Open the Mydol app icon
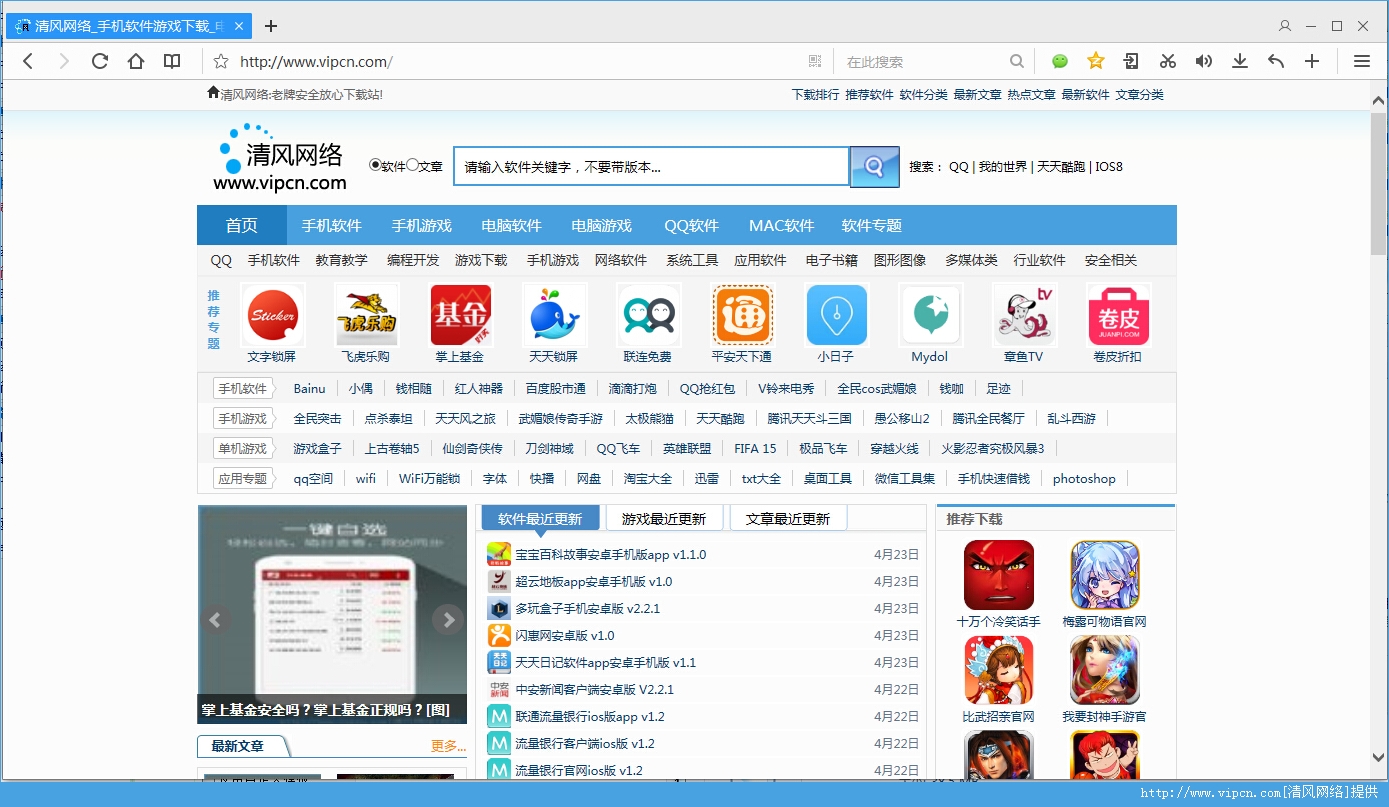This screenshot has width=1389, height=807. click(x=930, y=314)
